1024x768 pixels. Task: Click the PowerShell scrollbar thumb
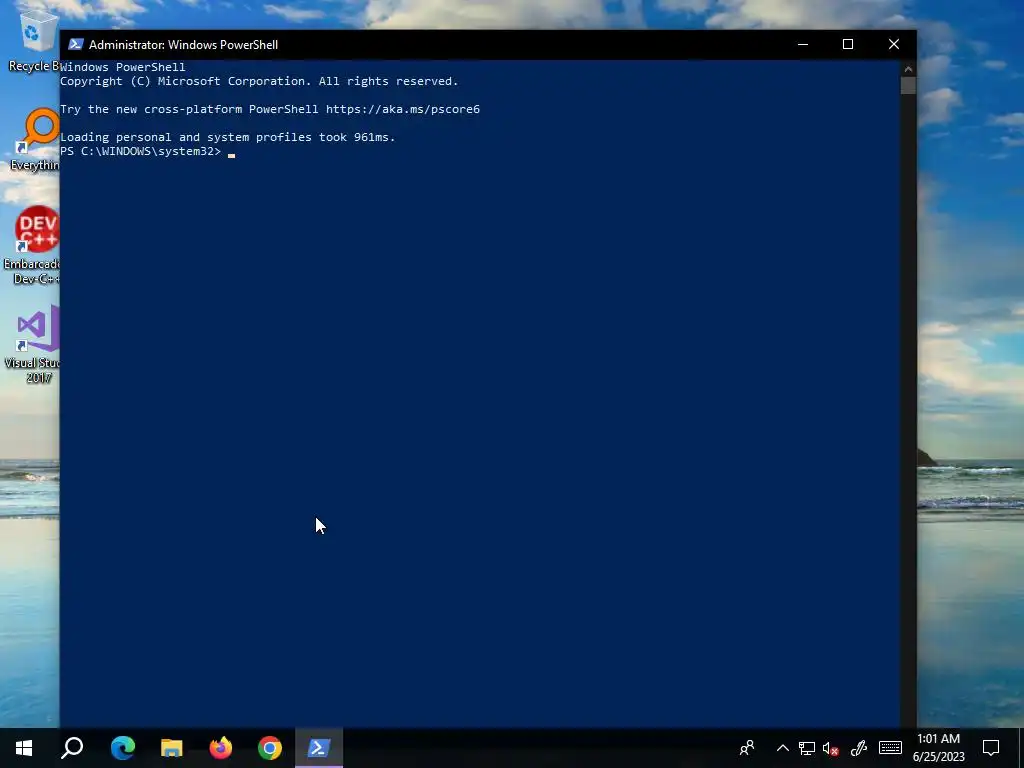[x=908, y=86]
